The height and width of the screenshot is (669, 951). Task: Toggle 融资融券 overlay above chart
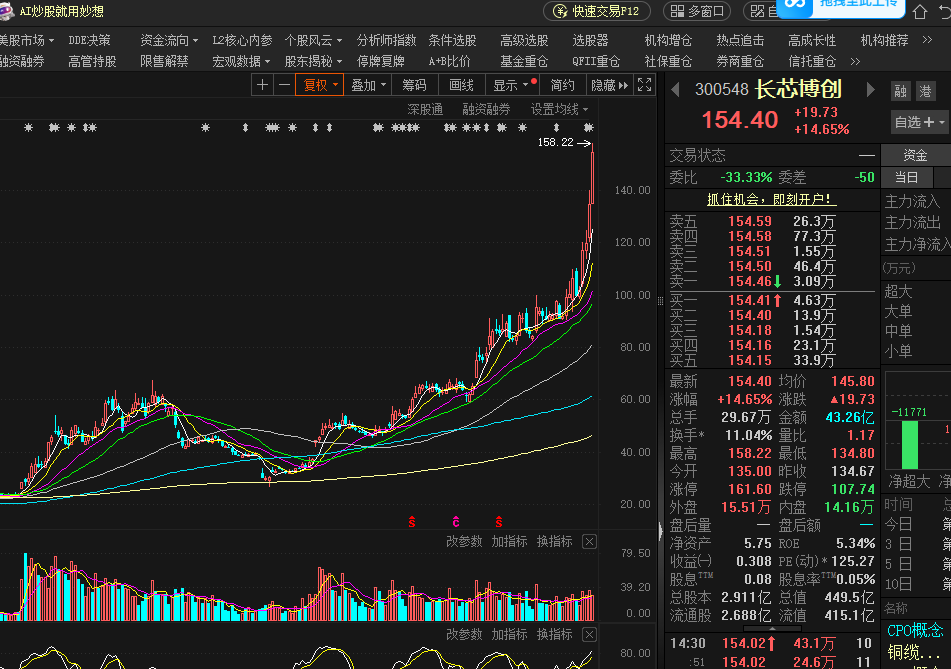point(486,109)
